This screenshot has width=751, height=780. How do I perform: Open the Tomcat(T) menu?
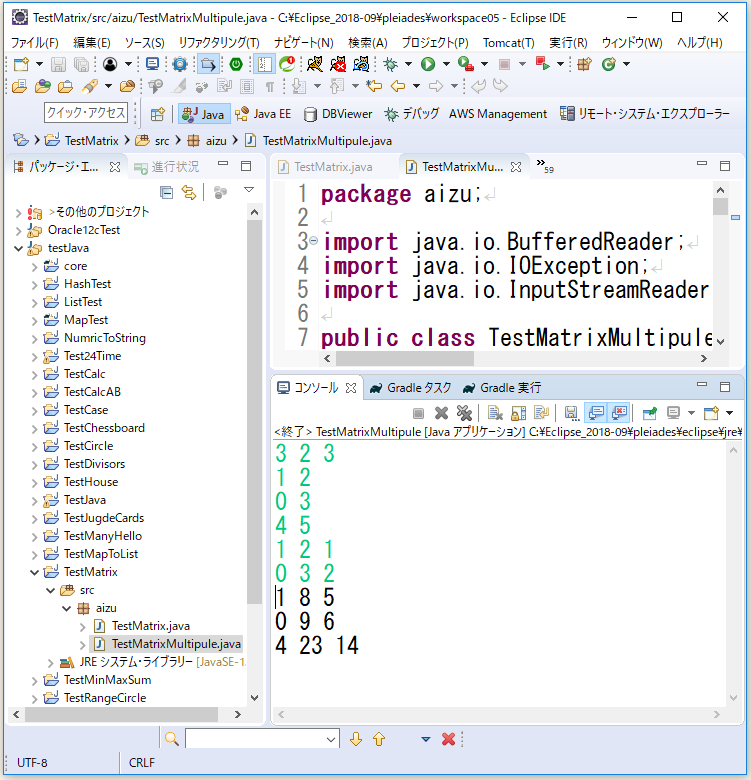[508, 43]
